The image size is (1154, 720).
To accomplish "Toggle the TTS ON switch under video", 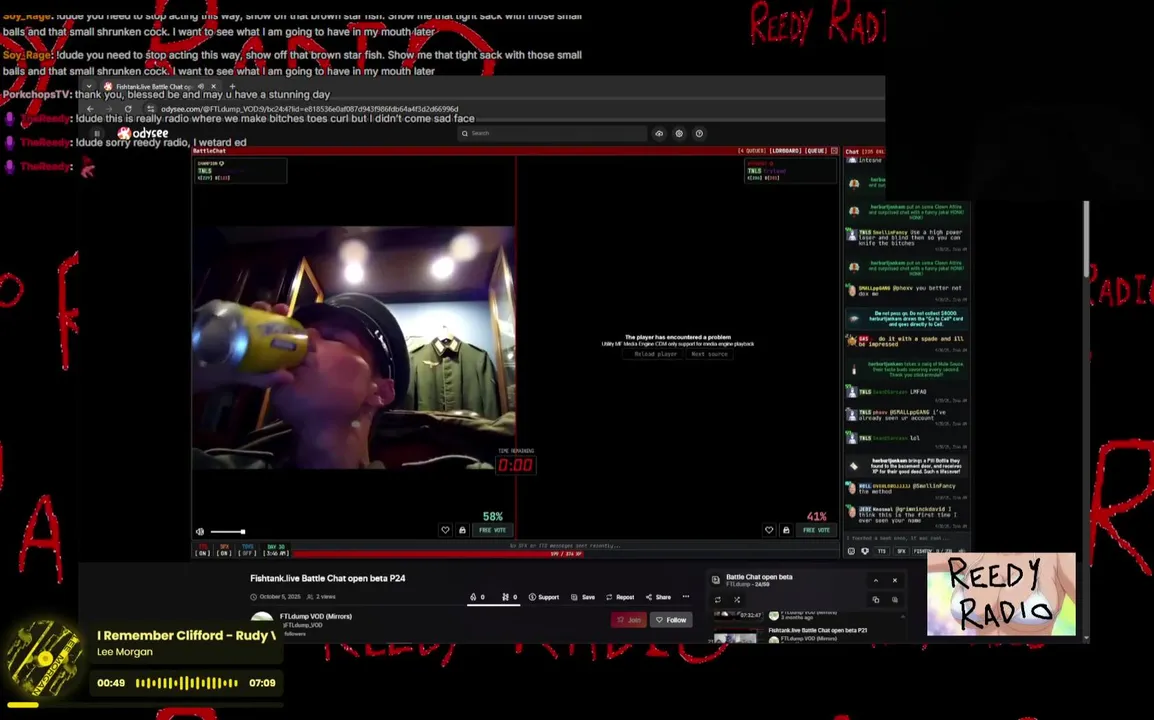I will pos(202,550).
